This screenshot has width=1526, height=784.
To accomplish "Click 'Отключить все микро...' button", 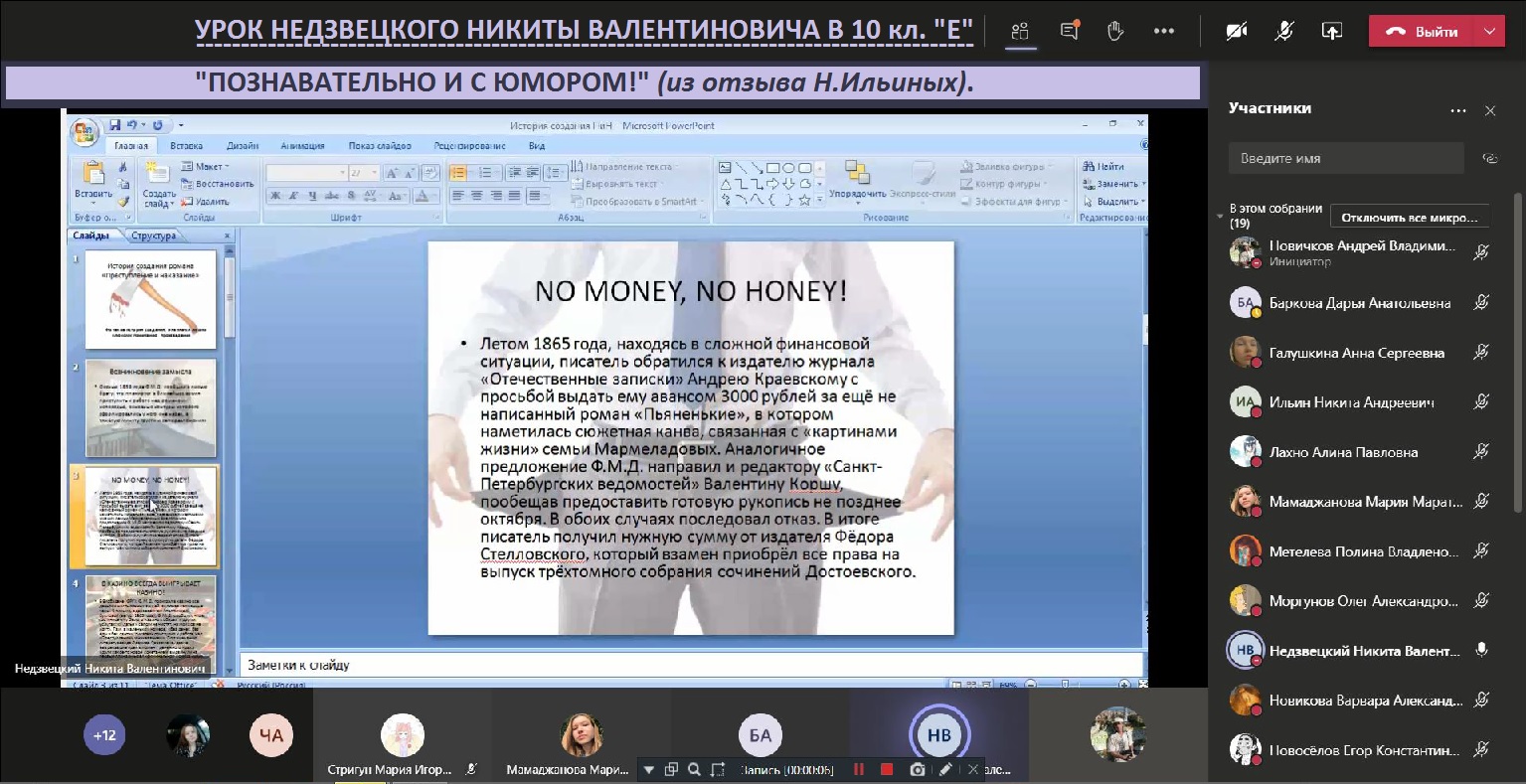I will (1409, 218).
